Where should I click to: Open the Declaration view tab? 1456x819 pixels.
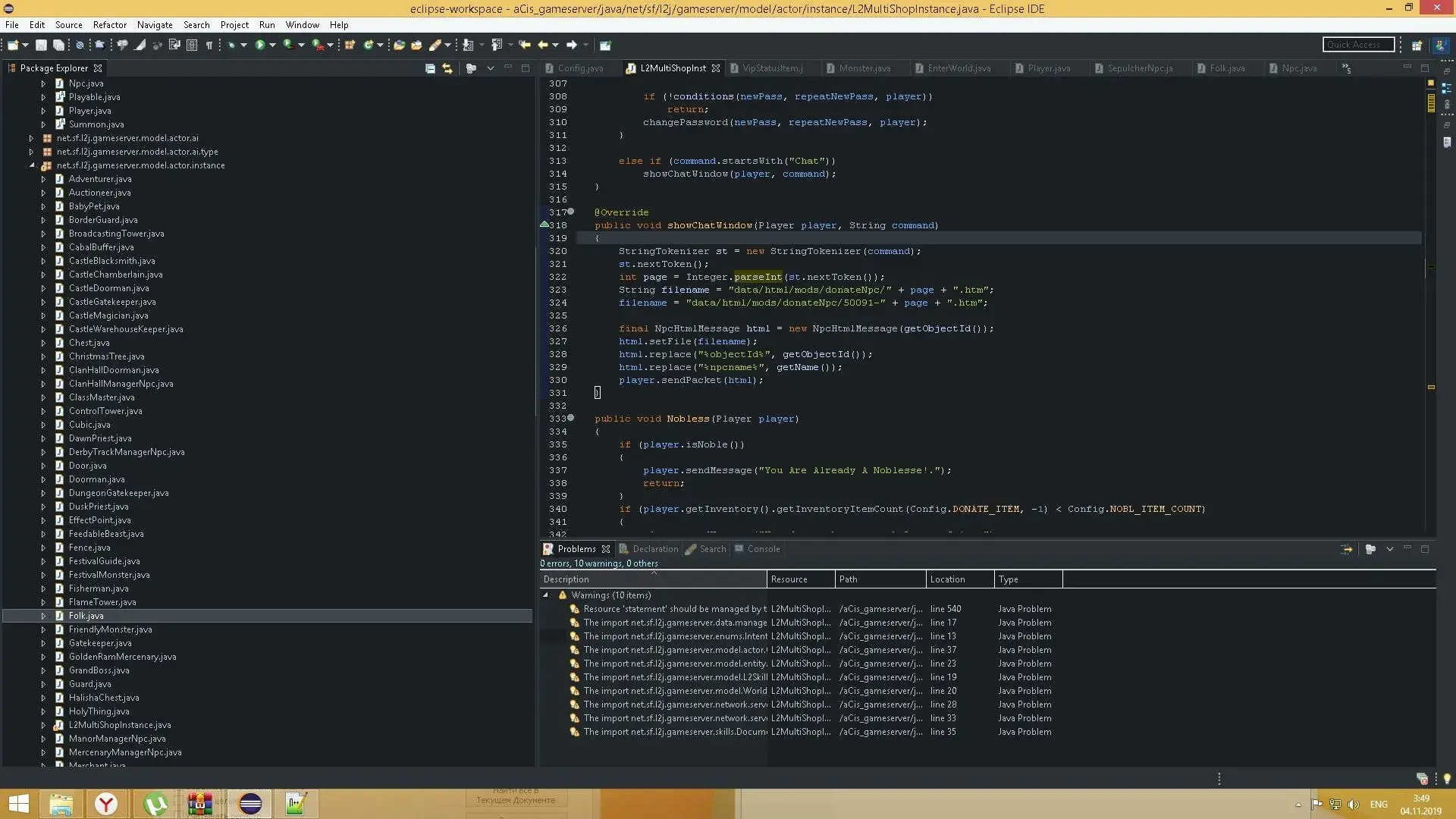point(649,549)
